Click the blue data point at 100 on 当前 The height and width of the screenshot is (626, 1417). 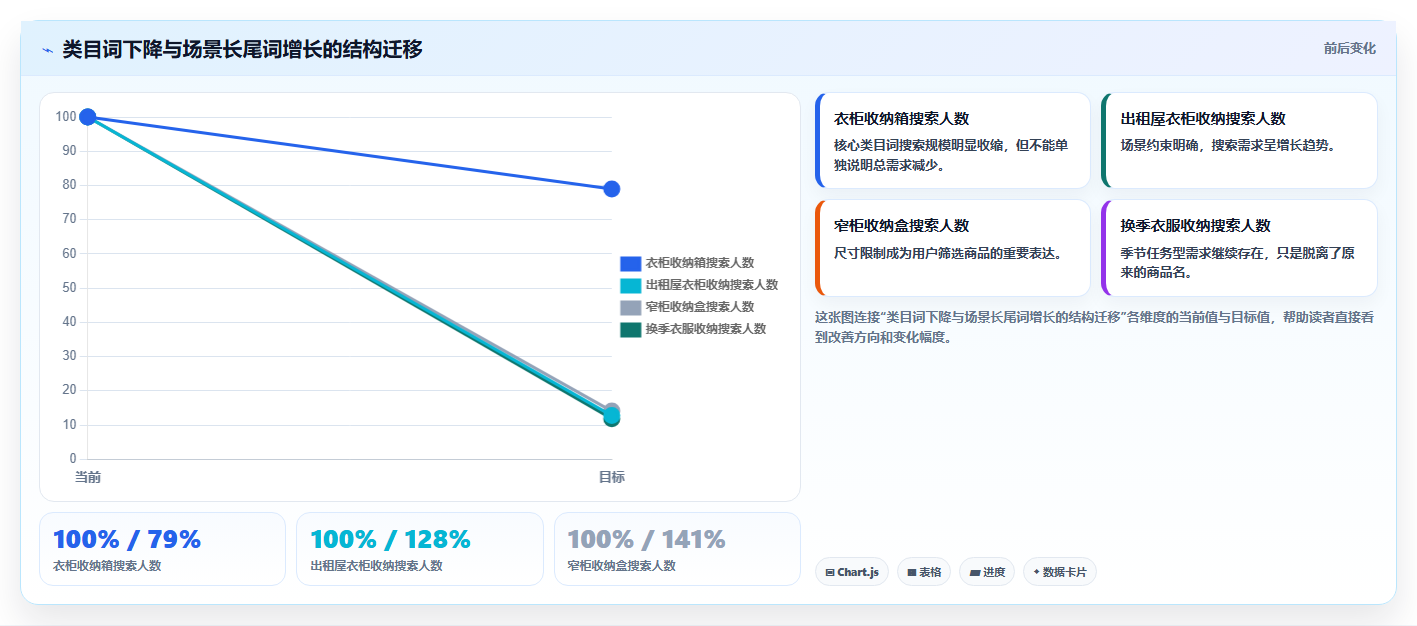click(88, 117)
